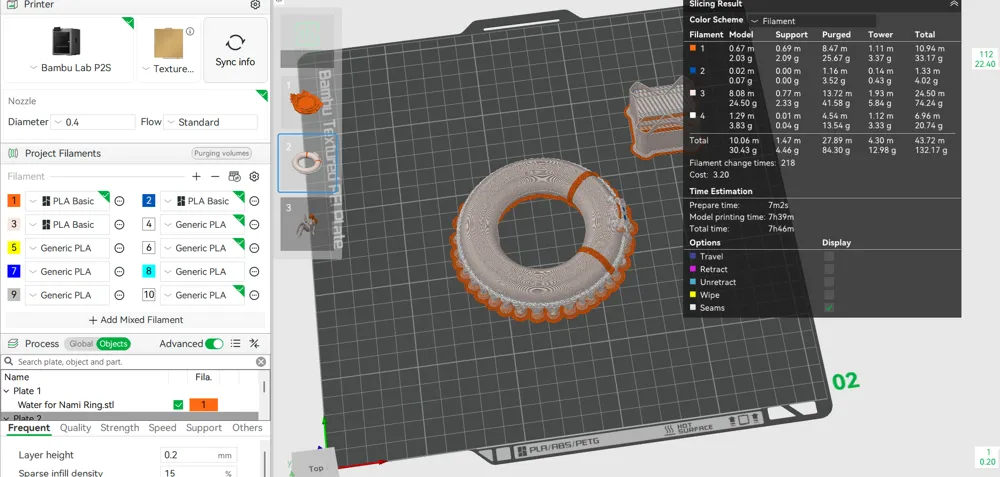Viewport: 1000px width, 477px height.
Task: Click Add Mixed Filament button
Action: click(135, 320)
